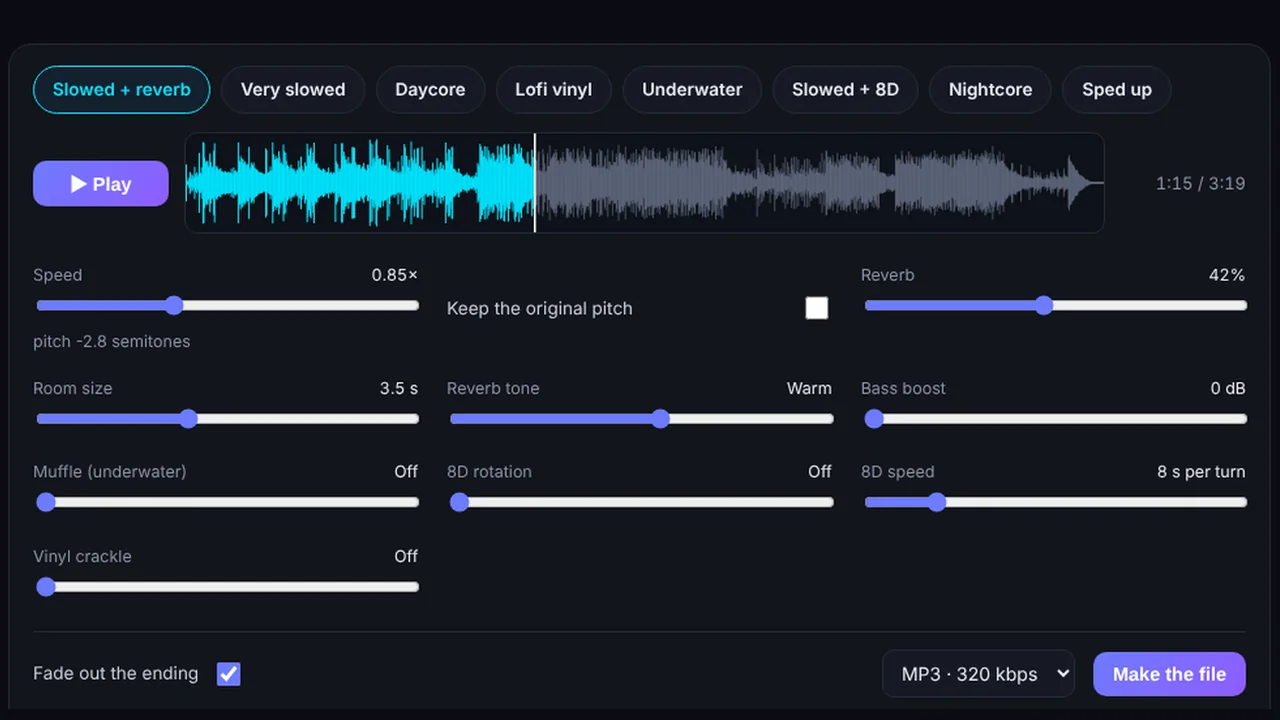
Task: Pick the Underwater preset
Action: (x=692, y=89)
